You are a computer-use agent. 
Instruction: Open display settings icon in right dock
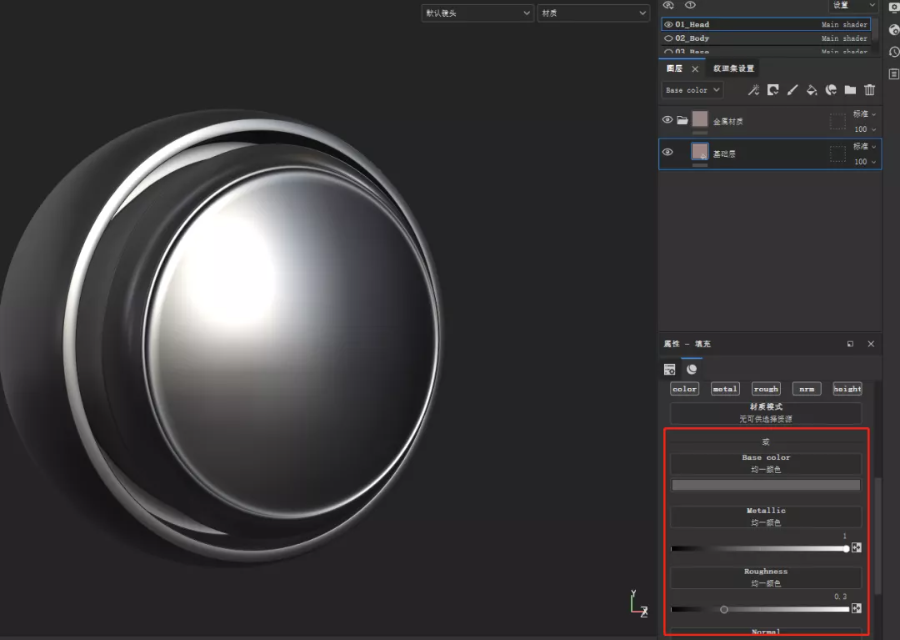pos(894,7)
